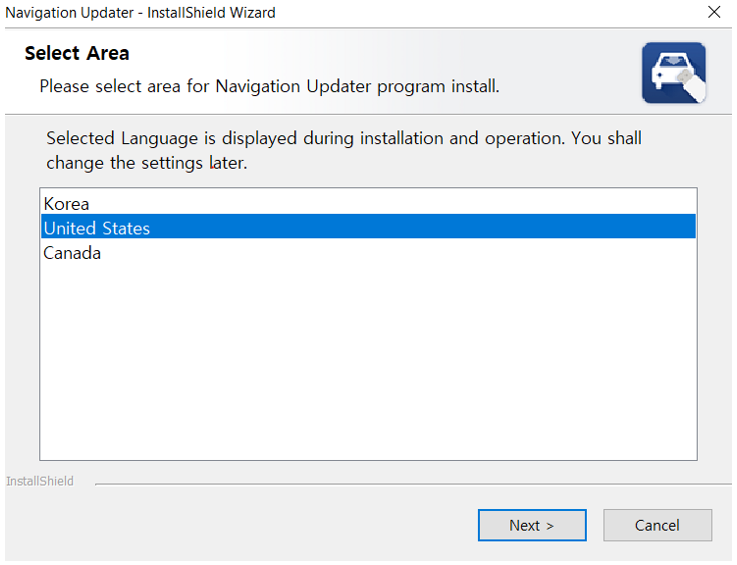
Task: Click the 'change the settings later' text line
Action: click(x=146, y=163)
